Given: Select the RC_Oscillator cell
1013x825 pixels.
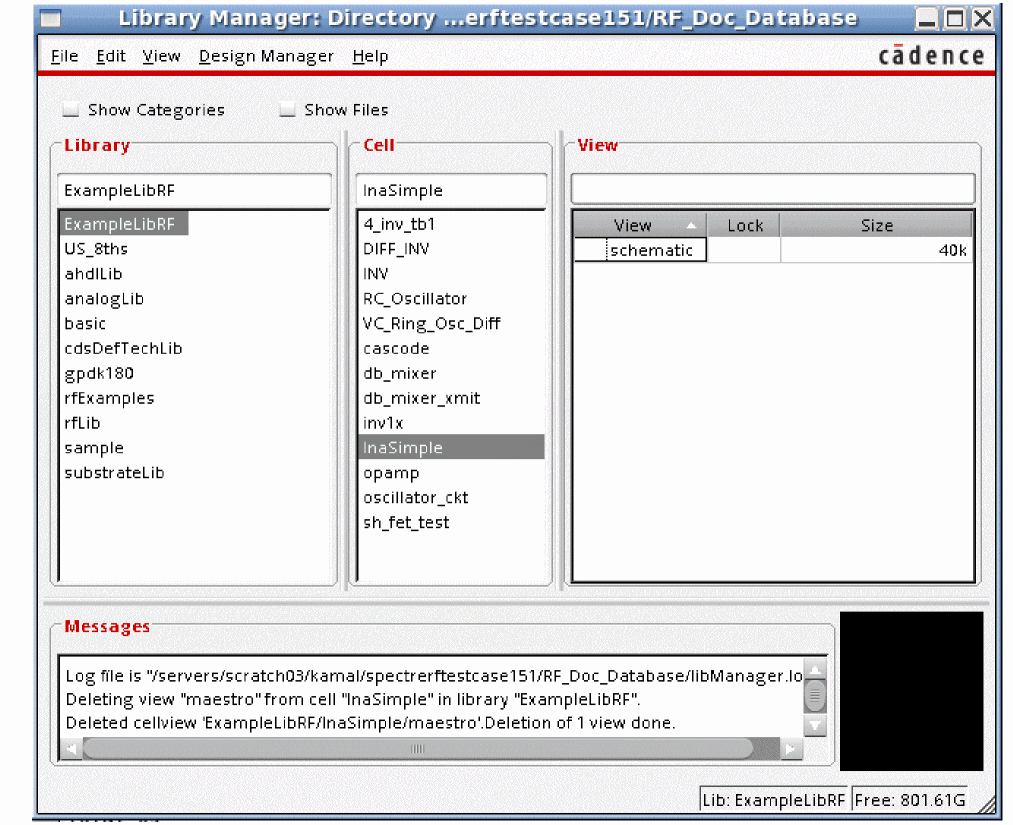Looking at the screenshot, I should (x=414, y=299).
